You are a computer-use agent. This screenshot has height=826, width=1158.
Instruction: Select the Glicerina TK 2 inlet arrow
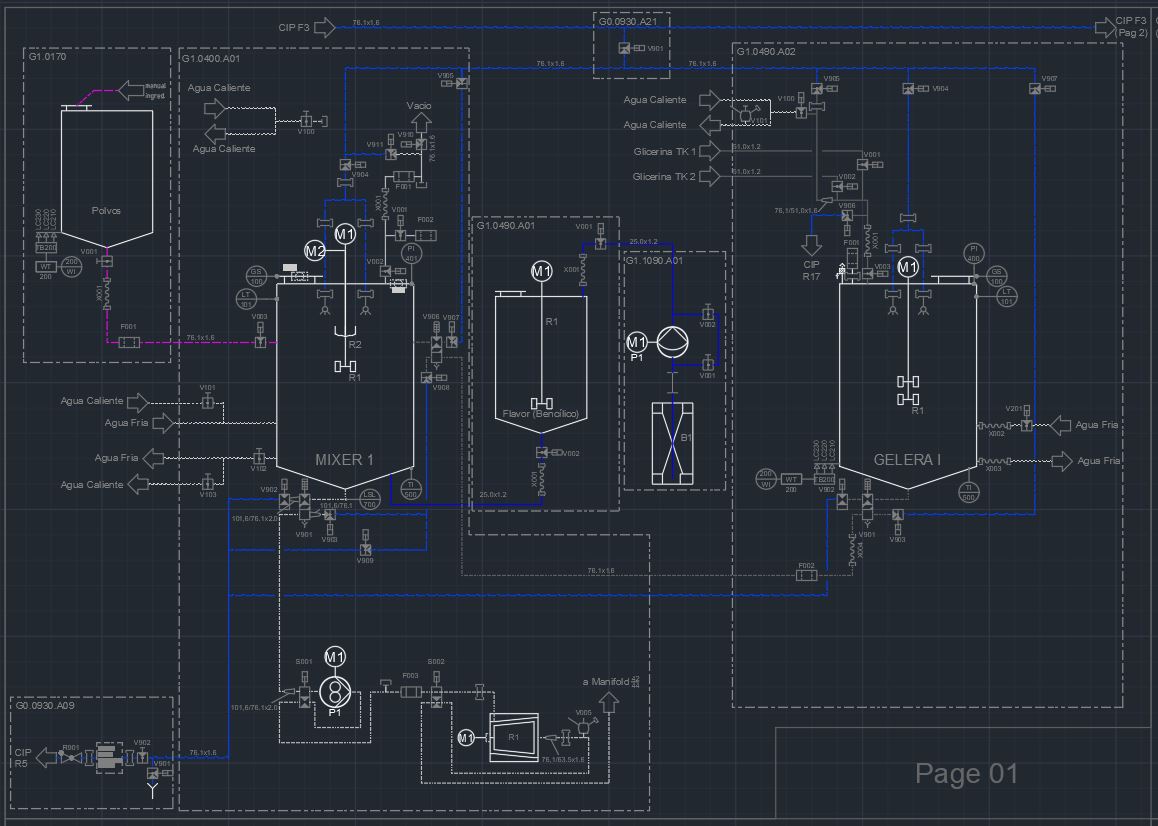tap(710, 177)
